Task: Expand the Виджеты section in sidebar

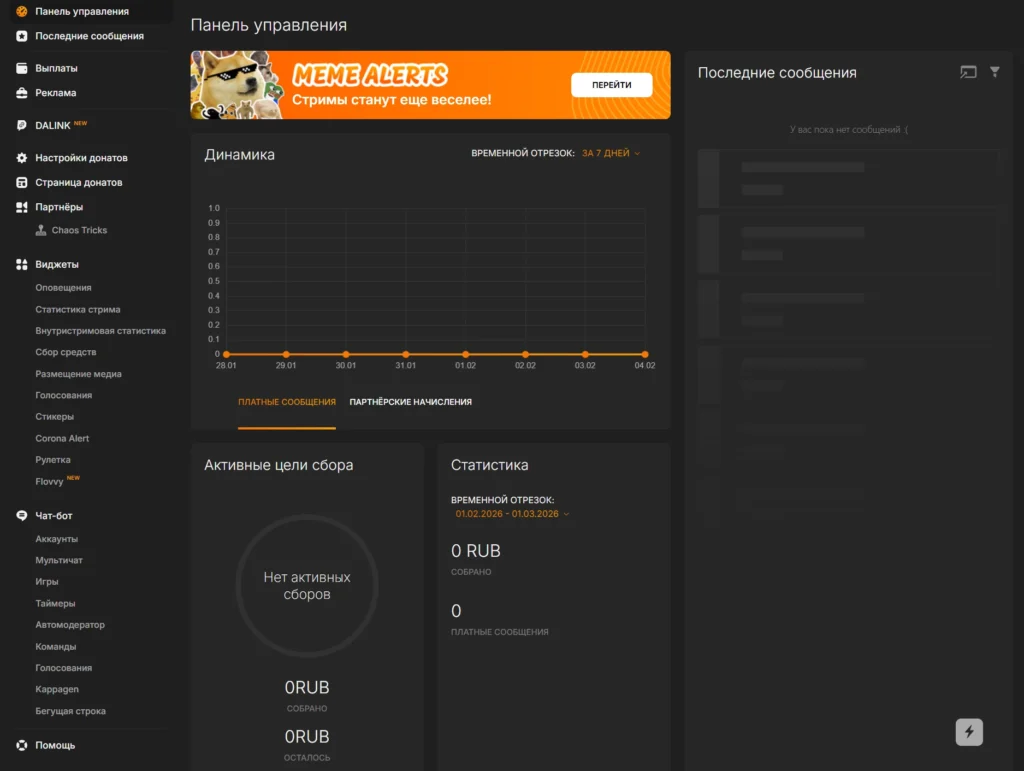Action: click(x=56, y=265)
